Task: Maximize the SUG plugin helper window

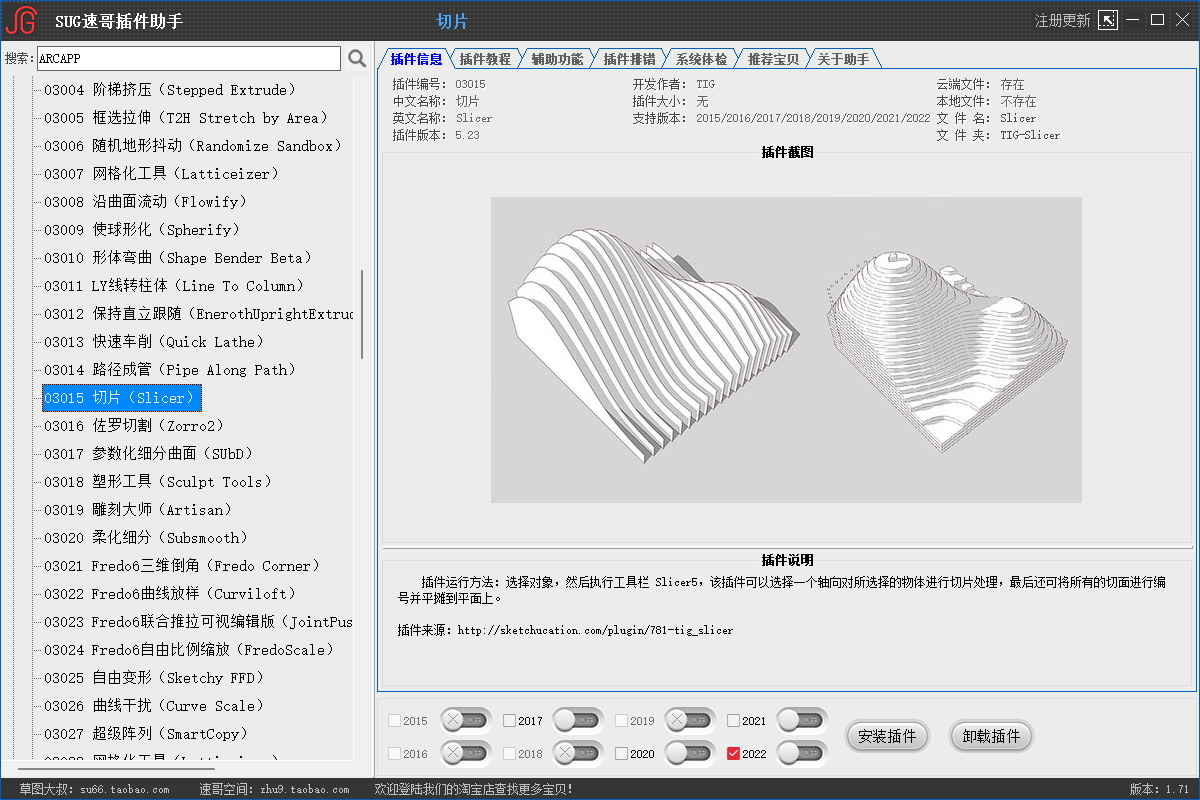Action: tap(1158, 20)
